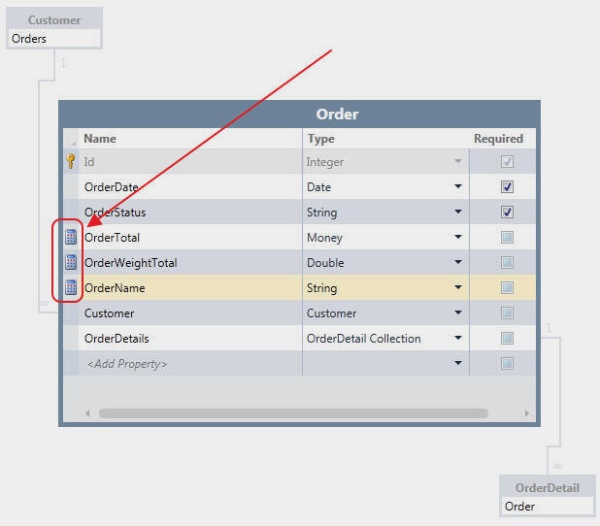Click the scroll left arrow in Order table
The image size is (600, 526).
coord(88,413)
